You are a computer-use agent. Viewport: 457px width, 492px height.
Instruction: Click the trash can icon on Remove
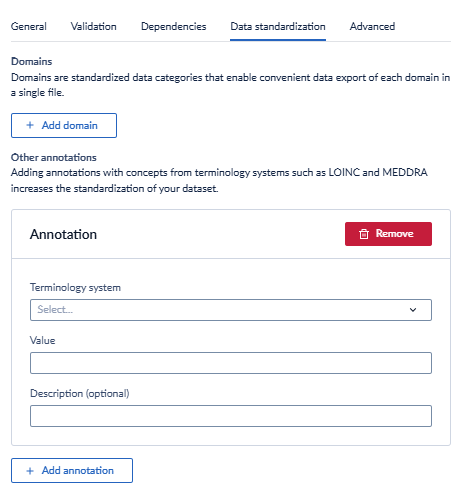tap(364, 234)
